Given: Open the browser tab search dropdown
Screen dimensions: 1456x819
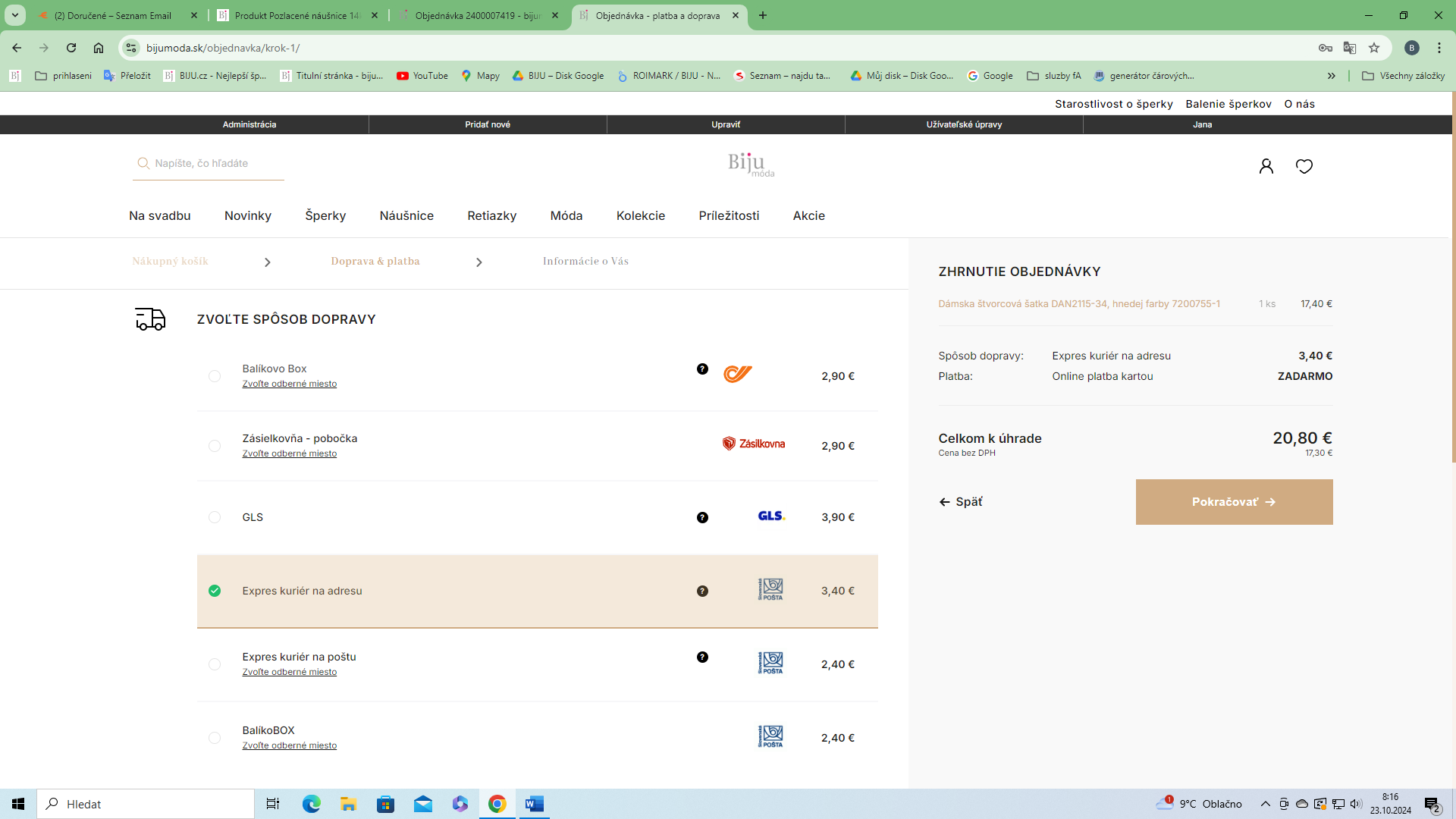Looking at the screenshot, I should point(15,15).
